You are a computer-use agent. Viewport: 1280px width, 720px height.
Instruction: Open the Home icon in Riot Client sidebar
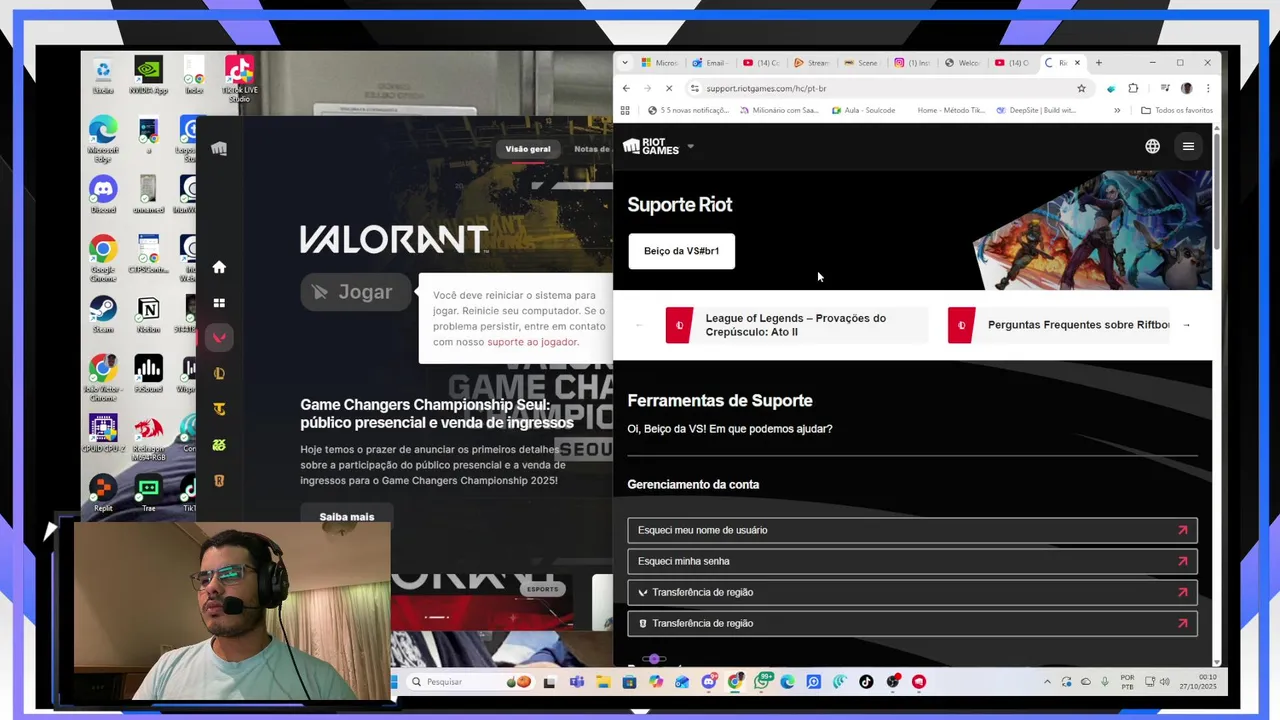tap(219, 267)
